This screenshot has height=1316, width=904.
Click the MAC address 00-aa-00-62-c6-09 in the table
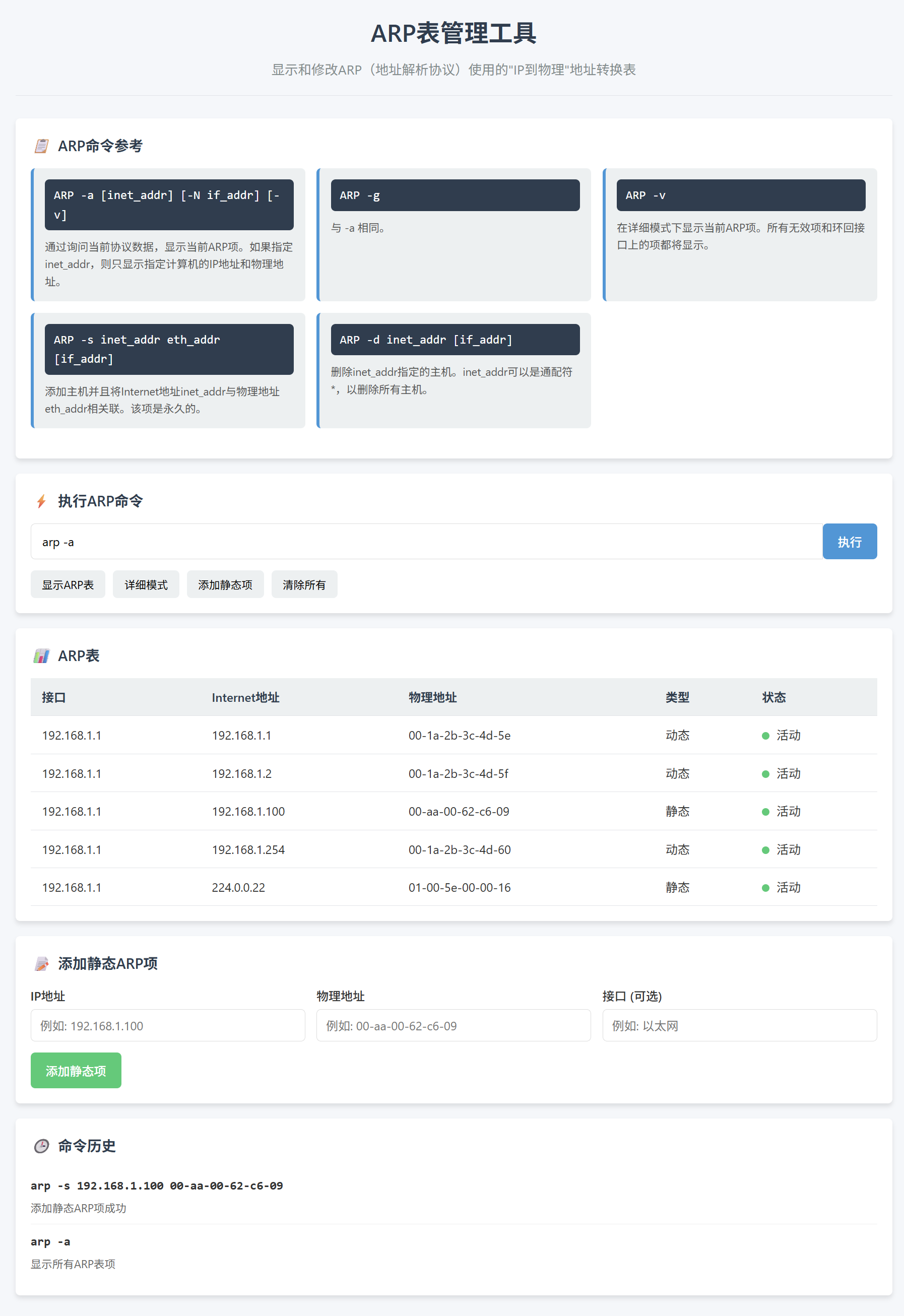coord(459,812)
